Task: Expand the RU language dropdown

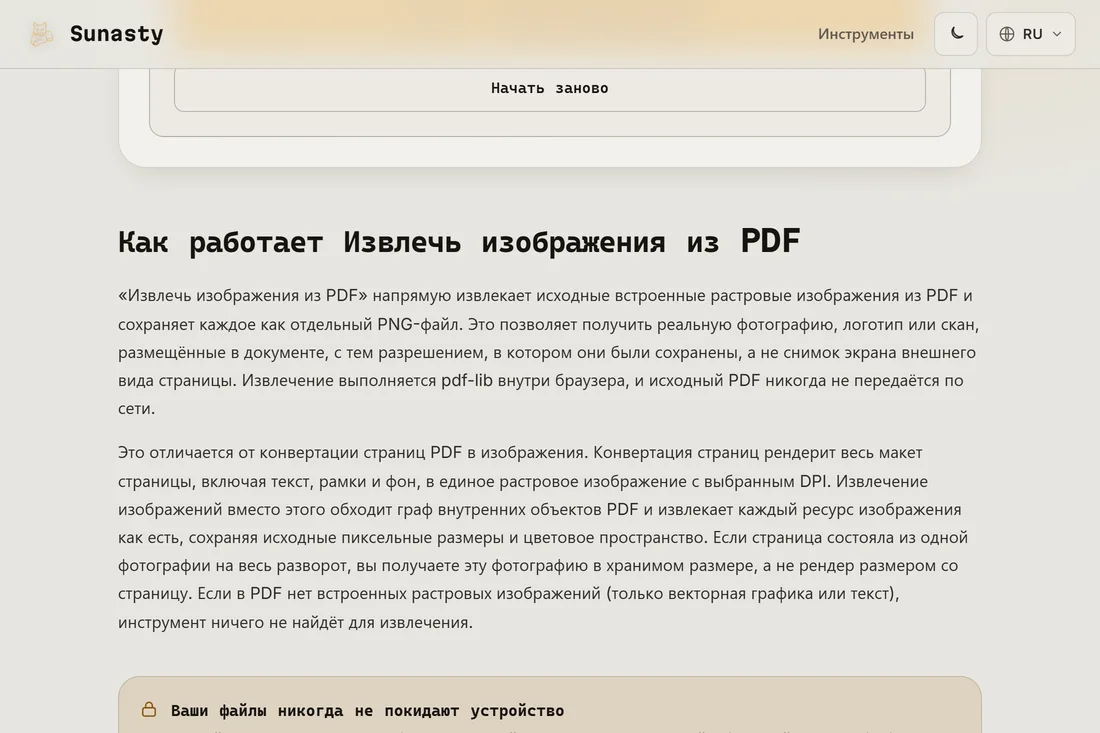Action: click(x=1031, y=34)
